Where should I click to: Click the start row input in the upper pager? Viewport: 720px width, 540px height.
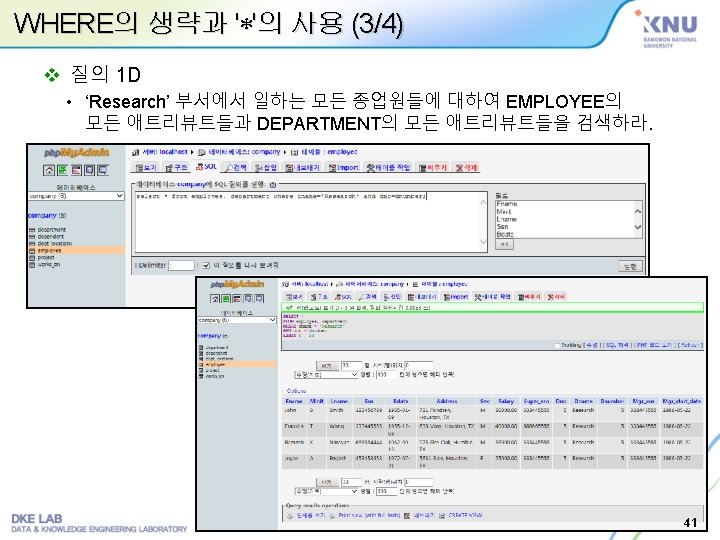(x=418, y=366)
